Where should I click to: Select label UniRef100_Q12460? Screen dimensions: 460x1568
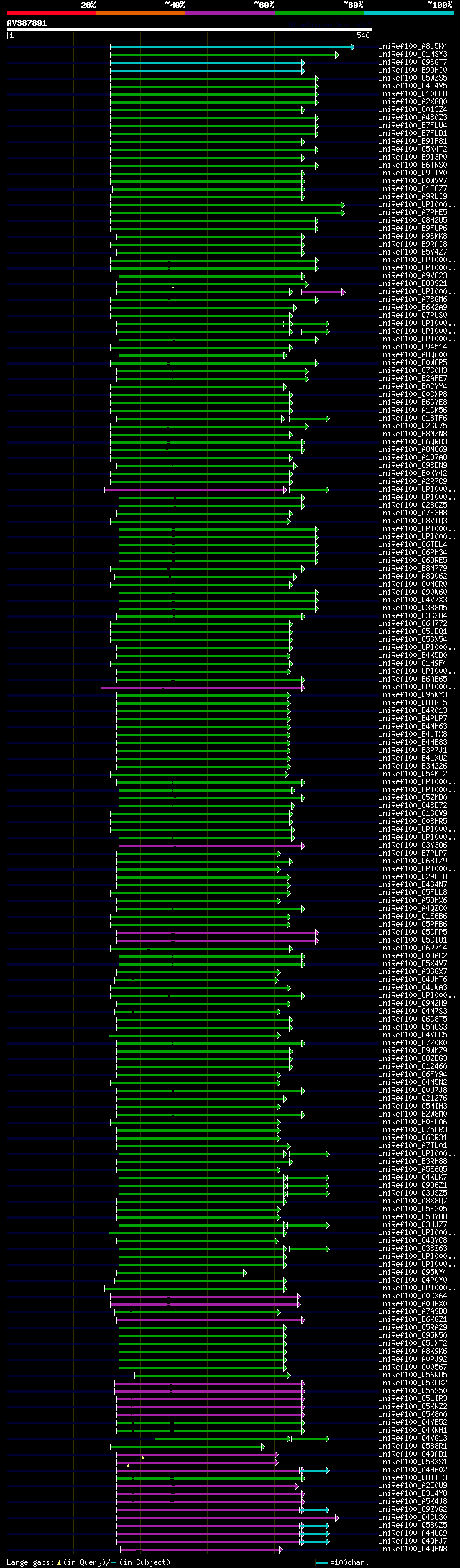coord(413,1067)
